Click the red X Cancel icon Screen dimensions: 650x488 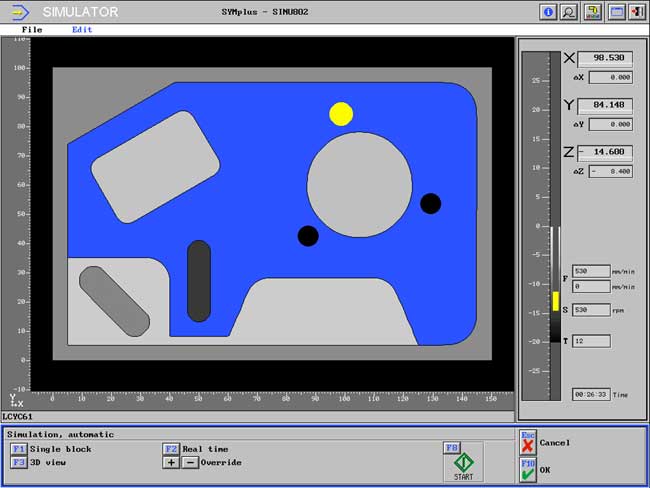click(x=528, y=446)
